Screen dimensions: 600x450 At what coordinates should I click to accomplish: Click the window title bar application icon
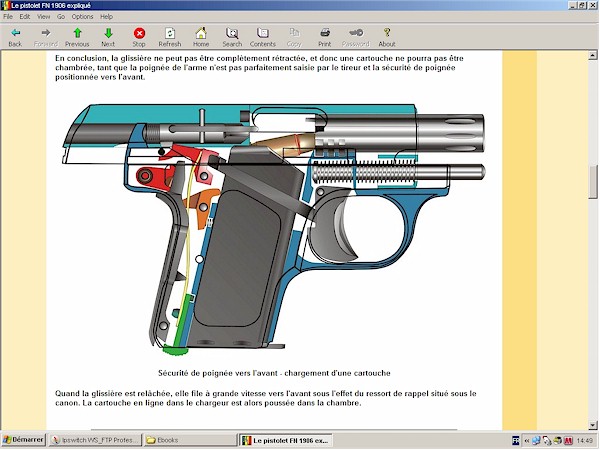coord(5,5)
